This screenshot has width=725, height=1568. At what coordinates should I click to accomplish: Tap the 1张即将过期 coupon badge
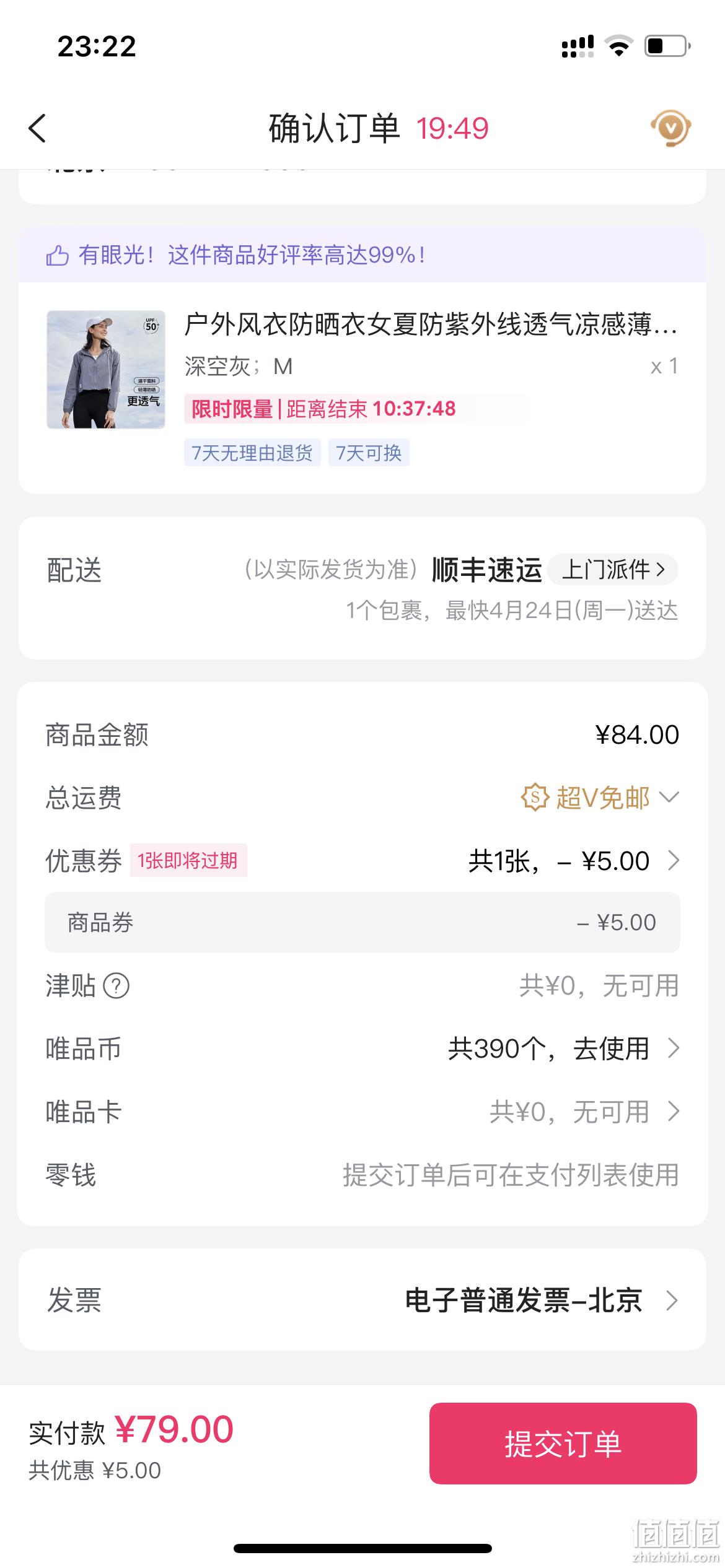[188, 860]
